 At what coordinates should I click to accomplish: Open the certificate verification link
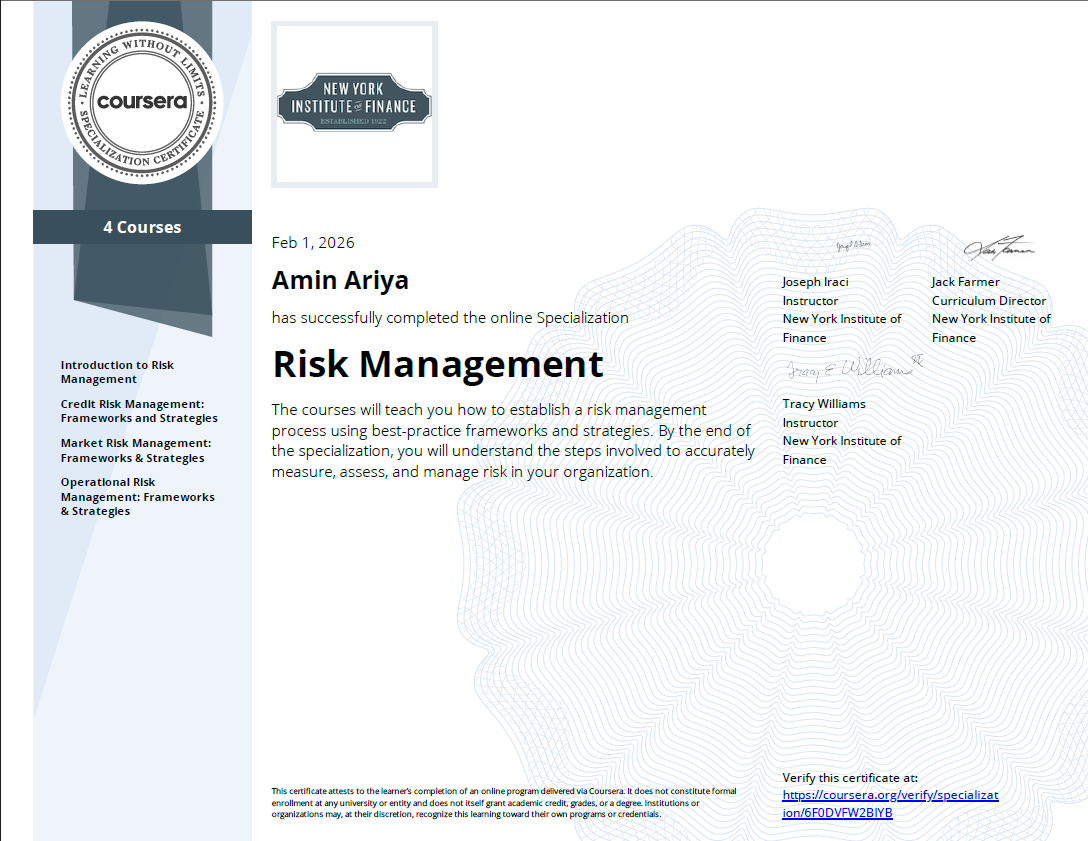point(890,803)
